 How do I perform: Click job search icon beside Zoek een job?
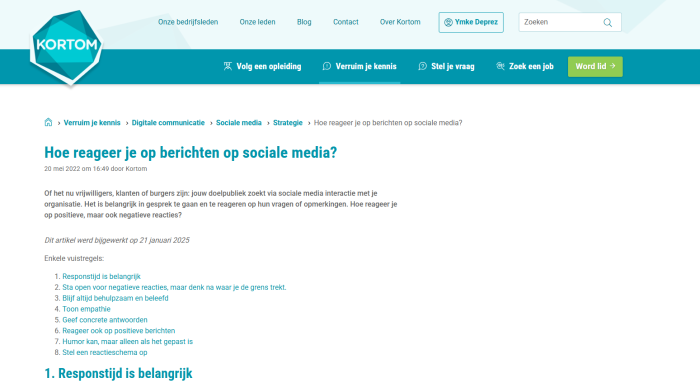coord(500,66)
